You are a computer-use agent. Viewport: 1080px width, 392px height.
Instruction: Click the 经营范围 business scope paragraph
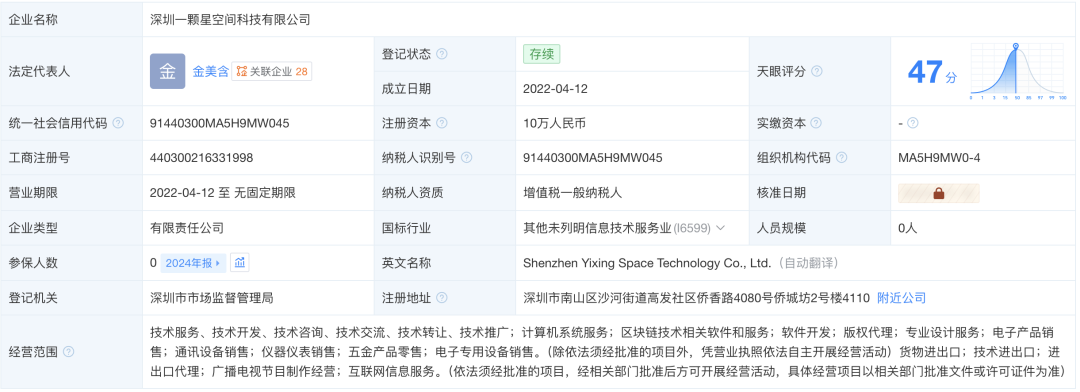click(x=608, y=351)
